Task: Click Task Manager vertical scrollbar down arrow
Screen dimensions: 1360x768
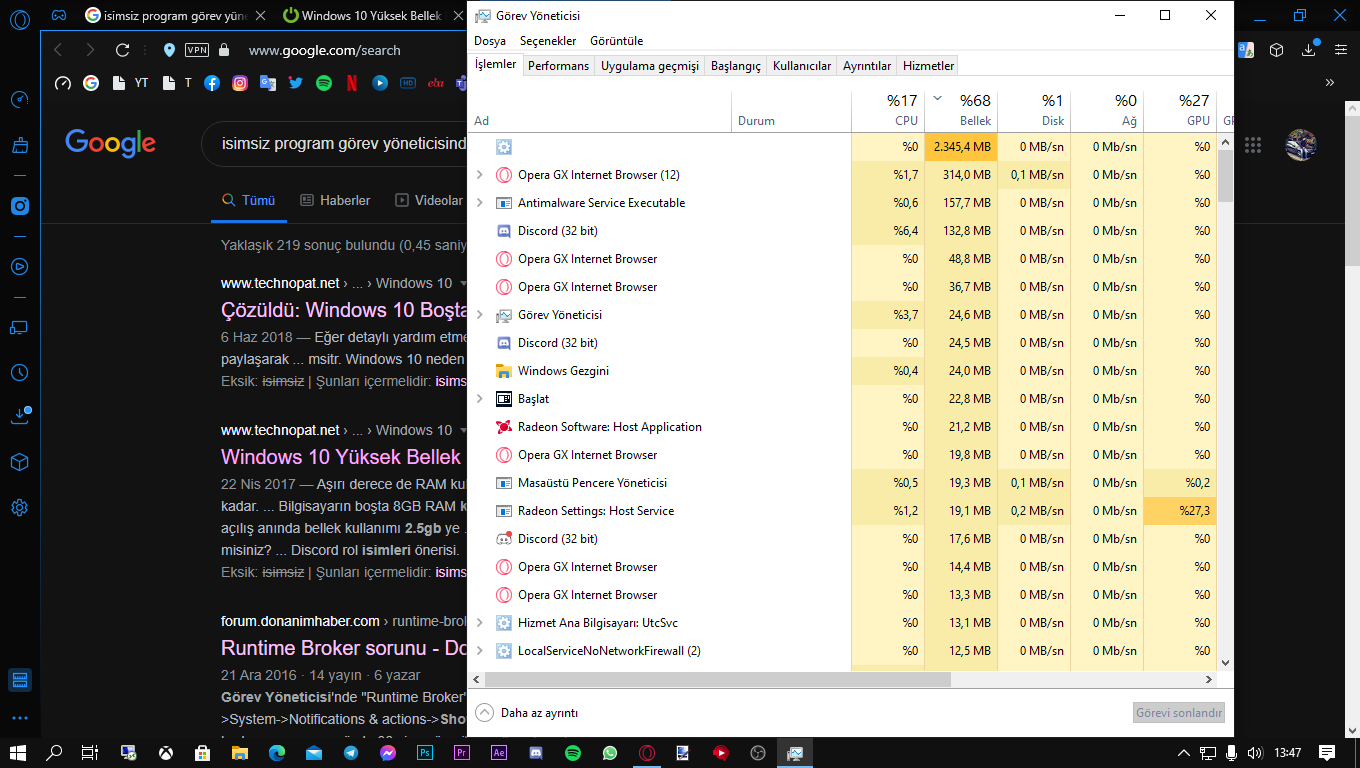Action: tap(1225, 662)
